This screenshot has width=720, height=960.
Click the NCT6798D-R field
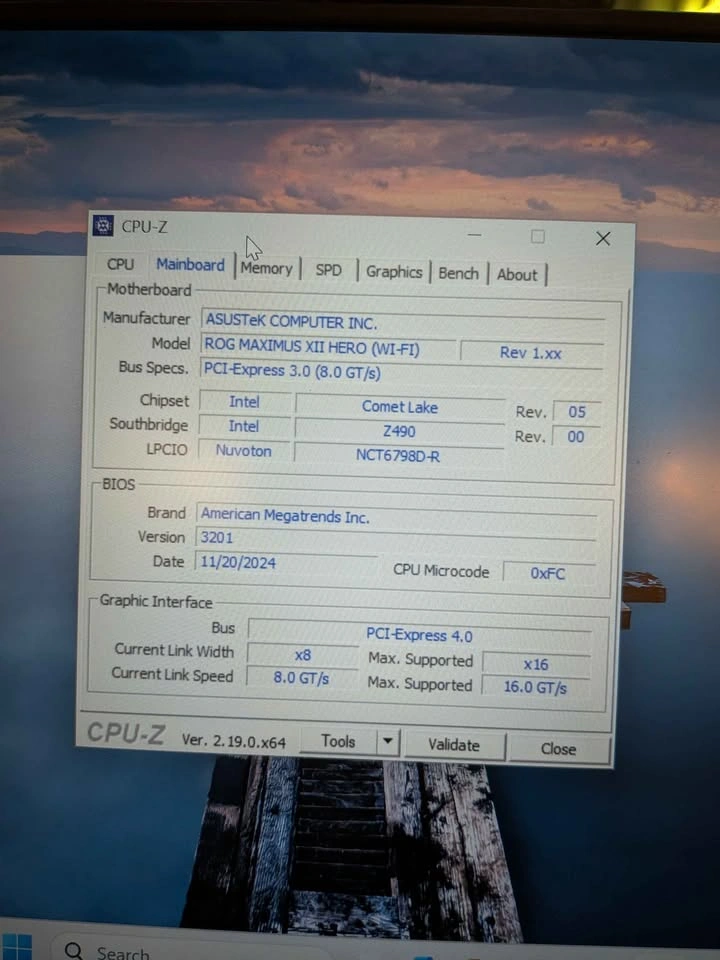click(398, 456)
